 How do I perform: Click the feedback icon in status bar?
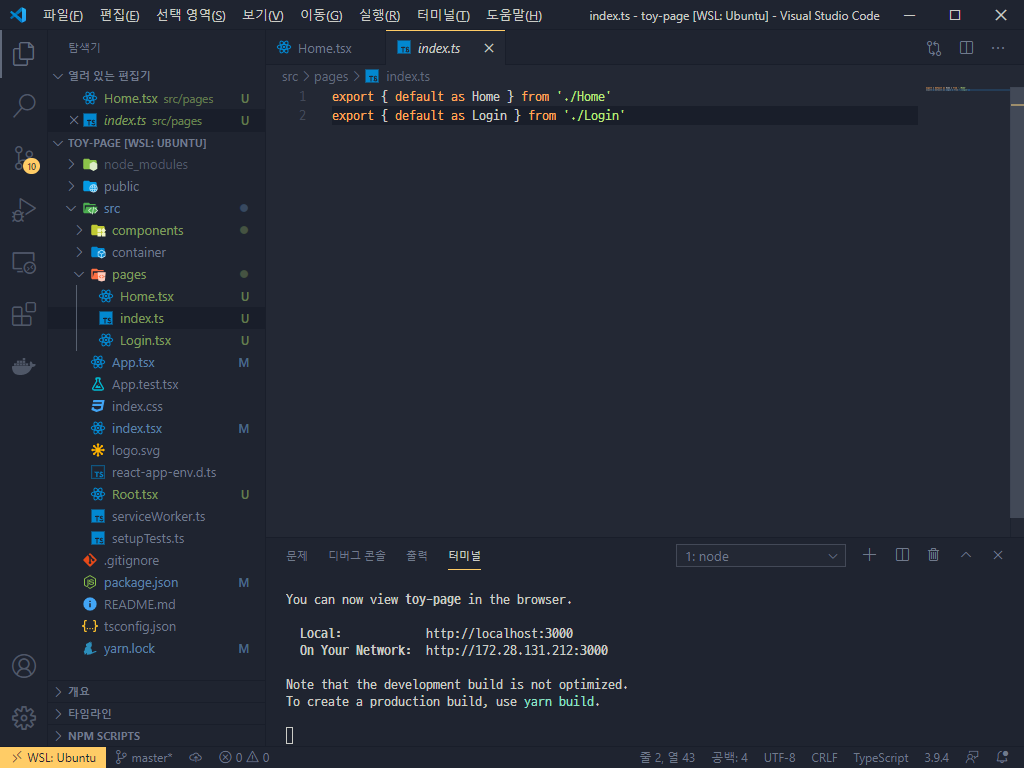coord(972,758)
